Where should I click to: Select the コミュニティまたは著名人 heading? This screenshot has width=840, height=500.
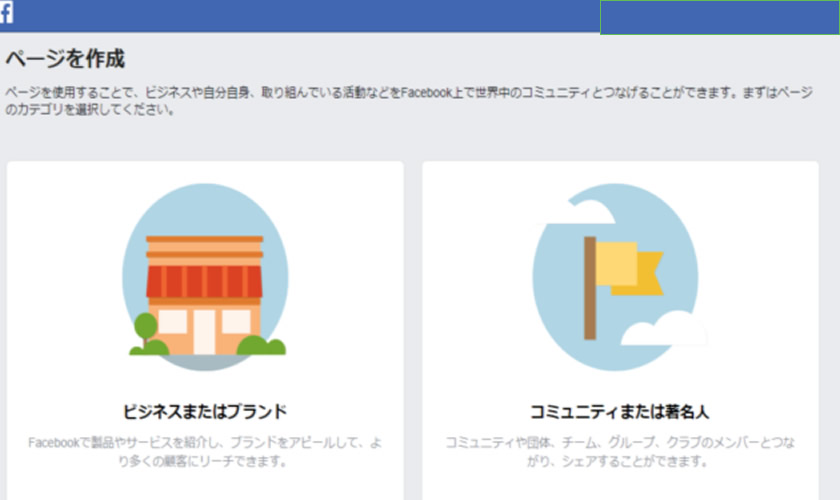click(619, 411)
